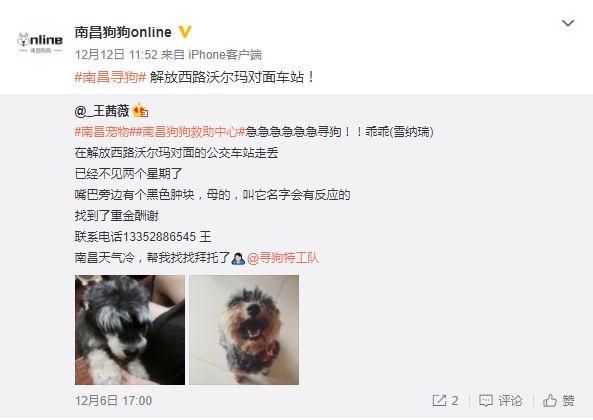Open the @_王茜薇 user profile
Viewport: 593px width, 420px height.
(102, 111)
